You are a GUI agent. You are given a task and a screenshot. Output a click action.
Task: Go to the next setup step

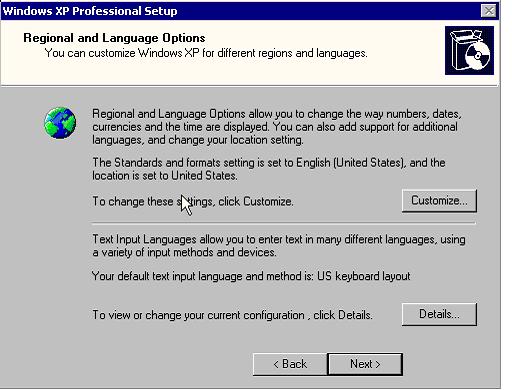point(365,364)
